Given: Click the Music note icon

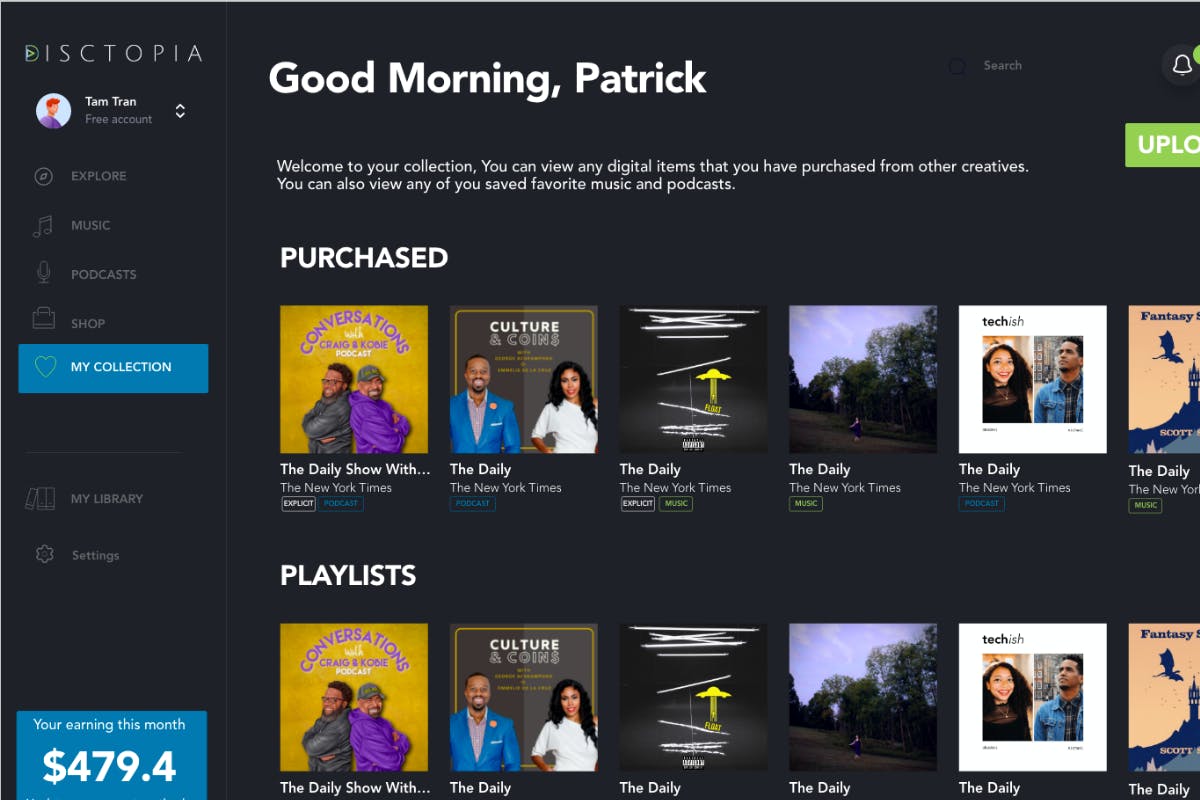Looking at the screenshot, I should 43,225.
